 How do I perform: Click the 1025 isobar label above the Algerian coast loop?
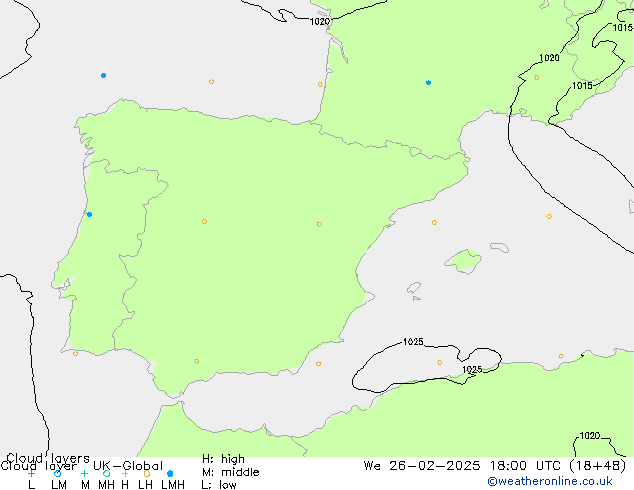tap(413, 342)
